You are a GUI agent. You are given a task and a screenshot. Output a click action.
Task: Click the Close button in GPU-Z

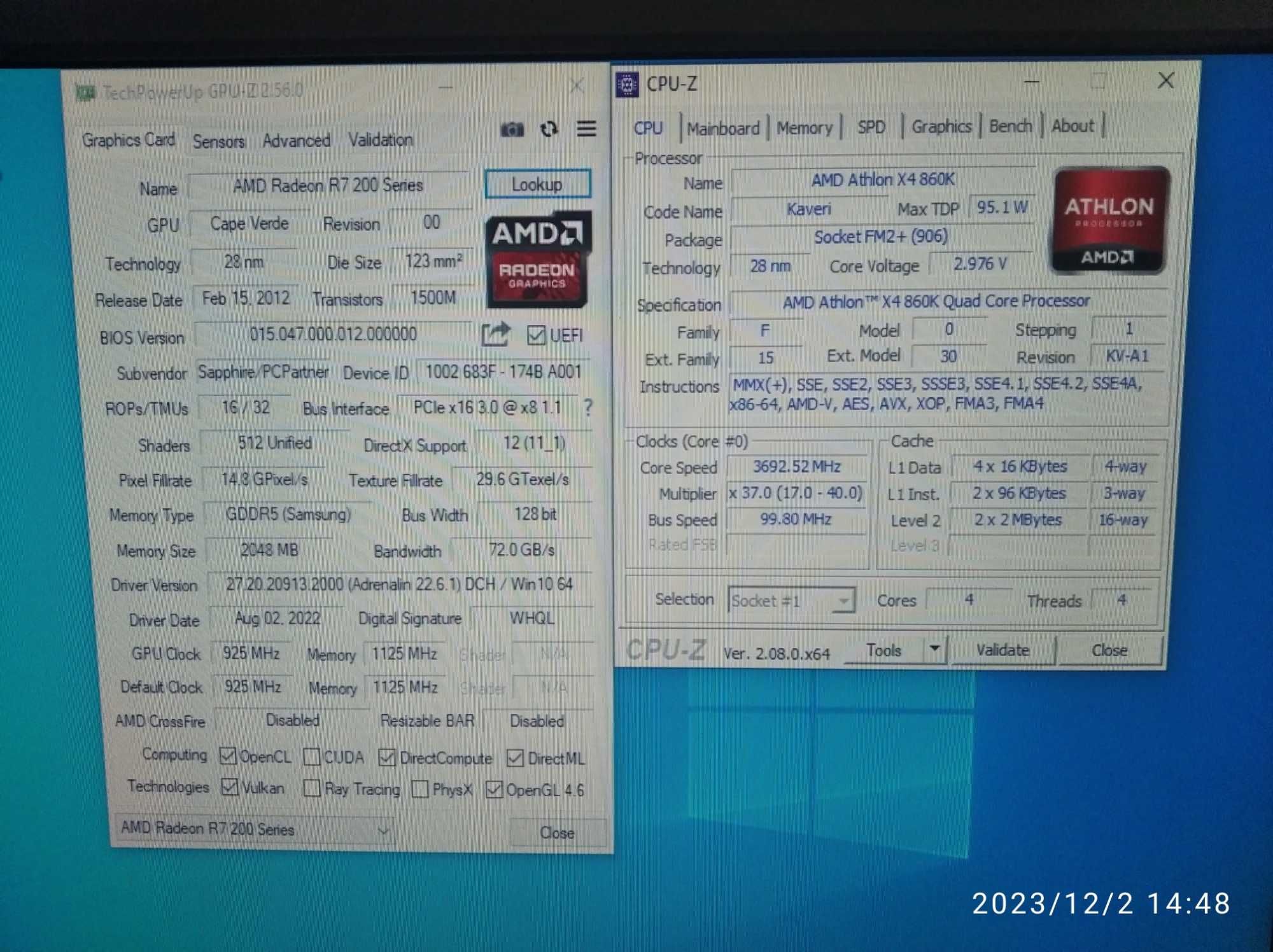click(x=558, y=832)
